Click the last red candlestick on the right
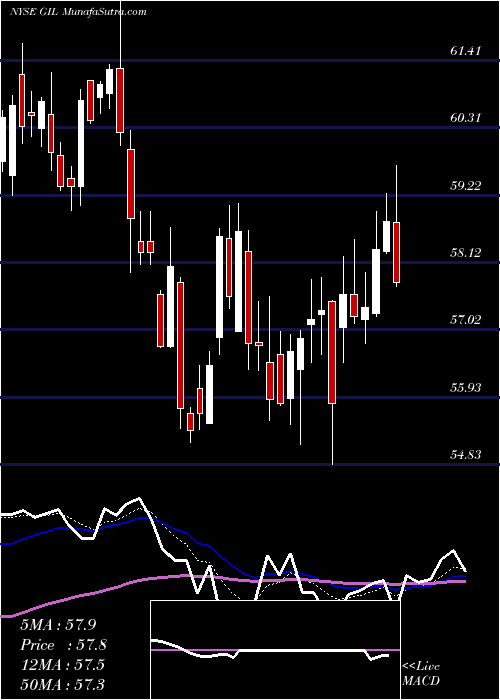This screenshot has height=700, width=500. tap(396, 252)
